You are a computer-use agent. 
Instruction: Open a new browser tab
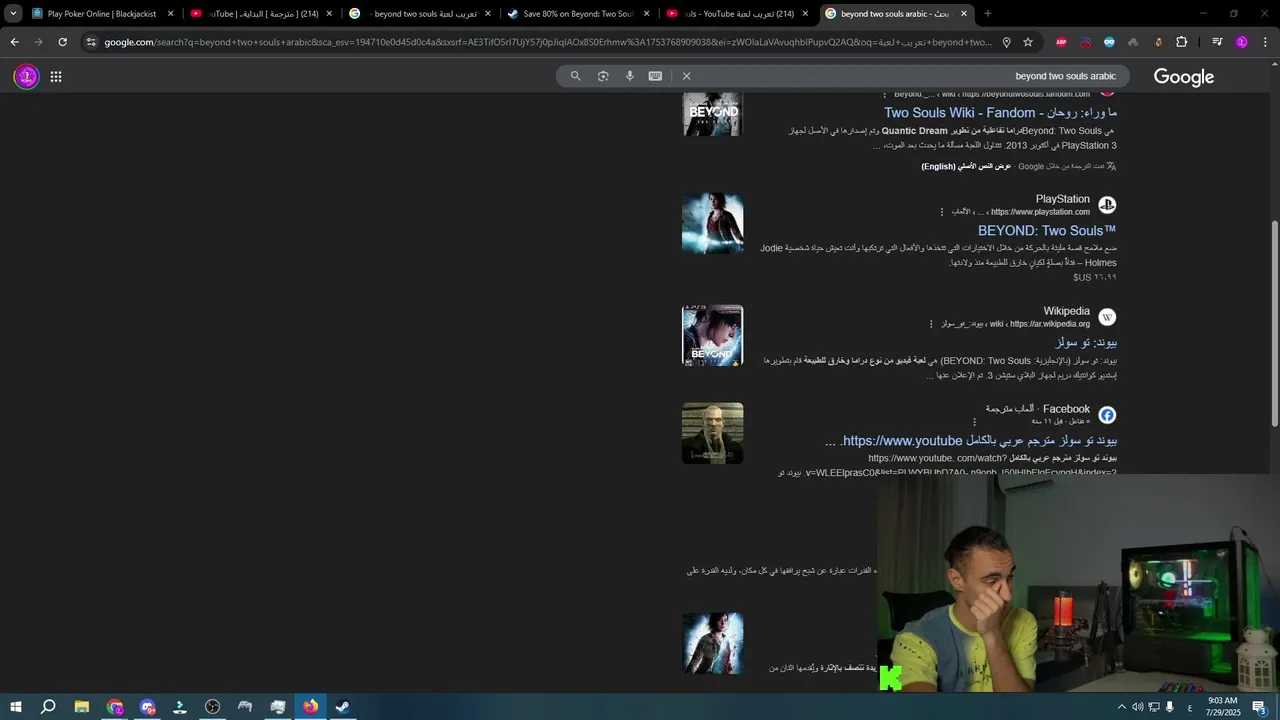tap(988, 14)
